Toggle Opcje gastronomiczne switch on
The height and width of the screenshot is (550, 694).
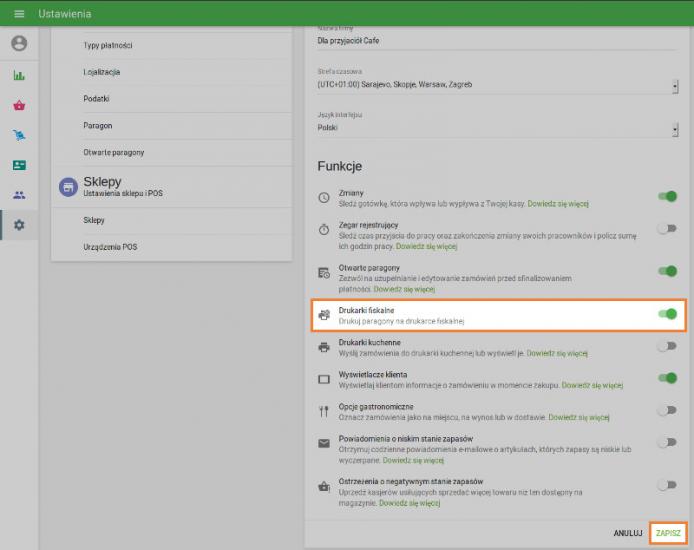click(666, 410)
